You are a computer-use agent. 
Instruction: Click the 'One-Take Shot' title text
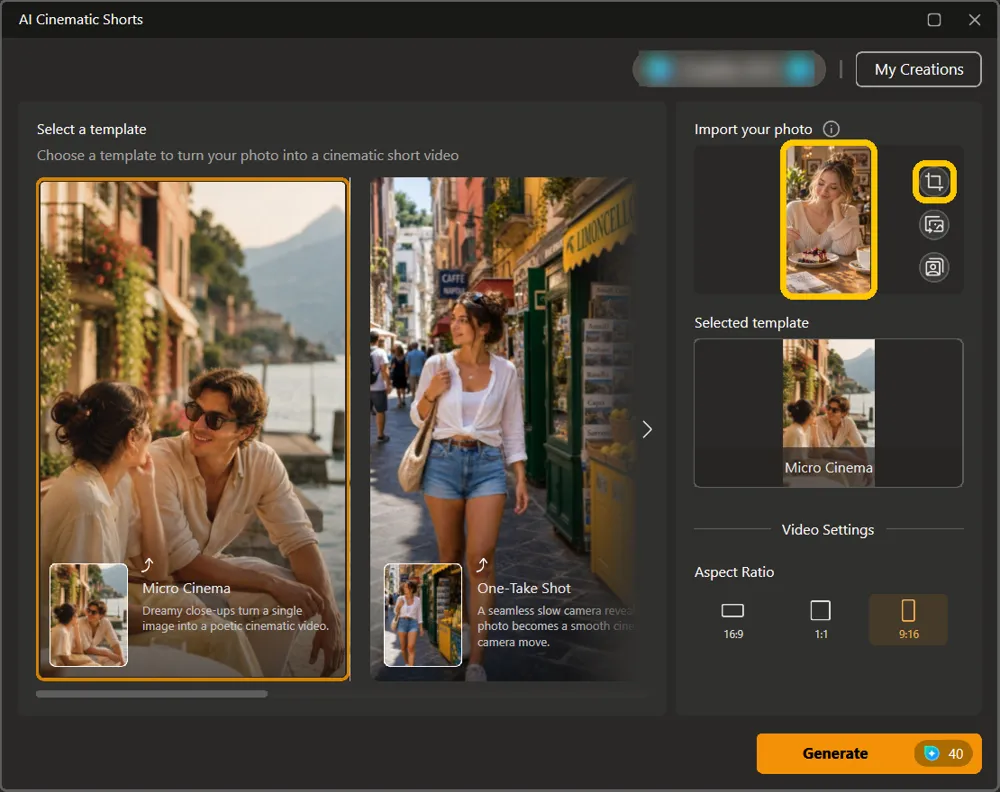point(524,588)
